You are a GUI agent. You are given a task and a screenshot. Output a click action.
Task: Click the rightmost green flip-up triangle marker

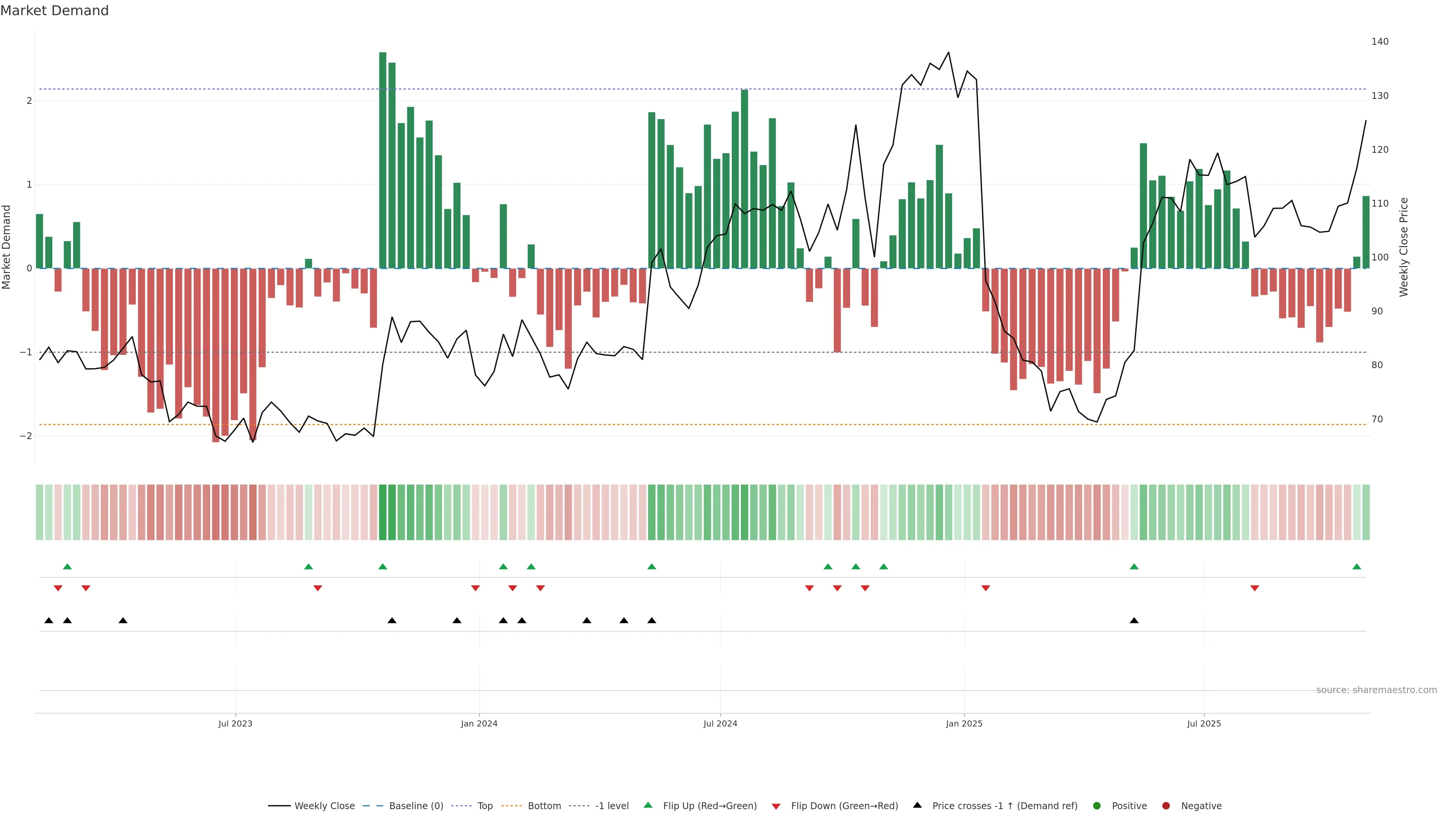point(1357,567)
